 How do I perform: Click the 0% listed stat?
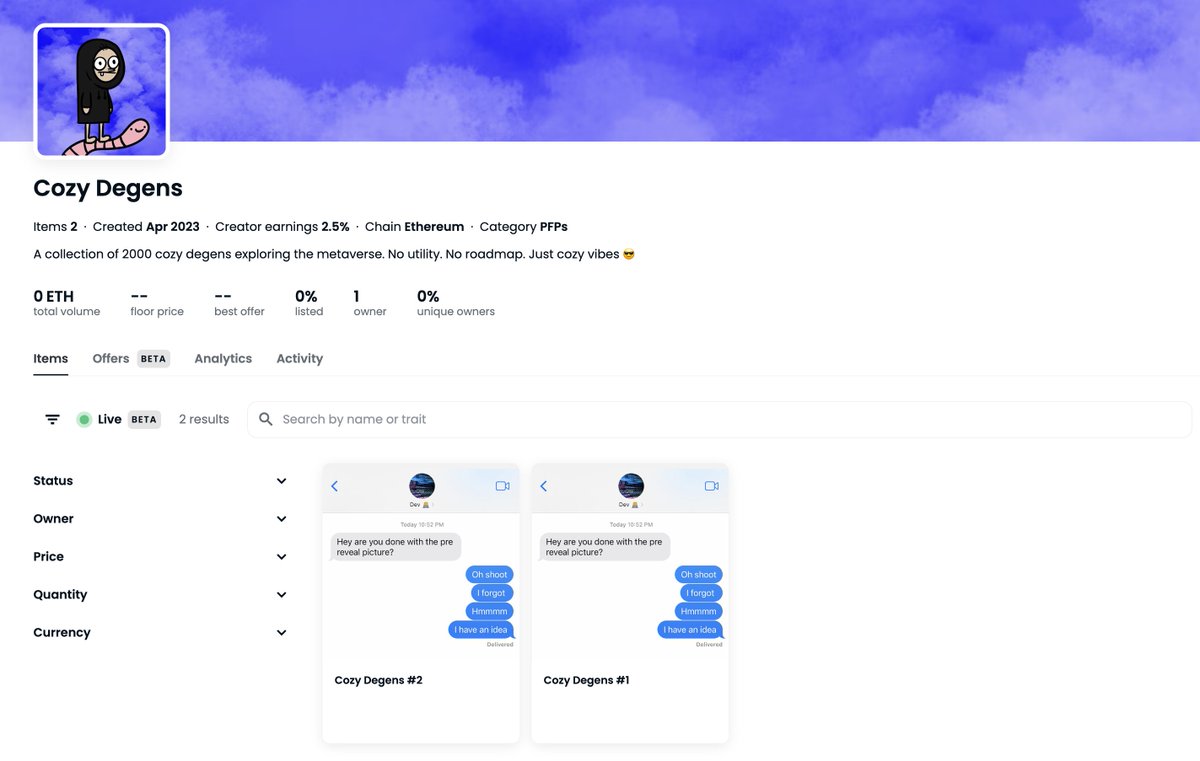[x=309, y=303]
